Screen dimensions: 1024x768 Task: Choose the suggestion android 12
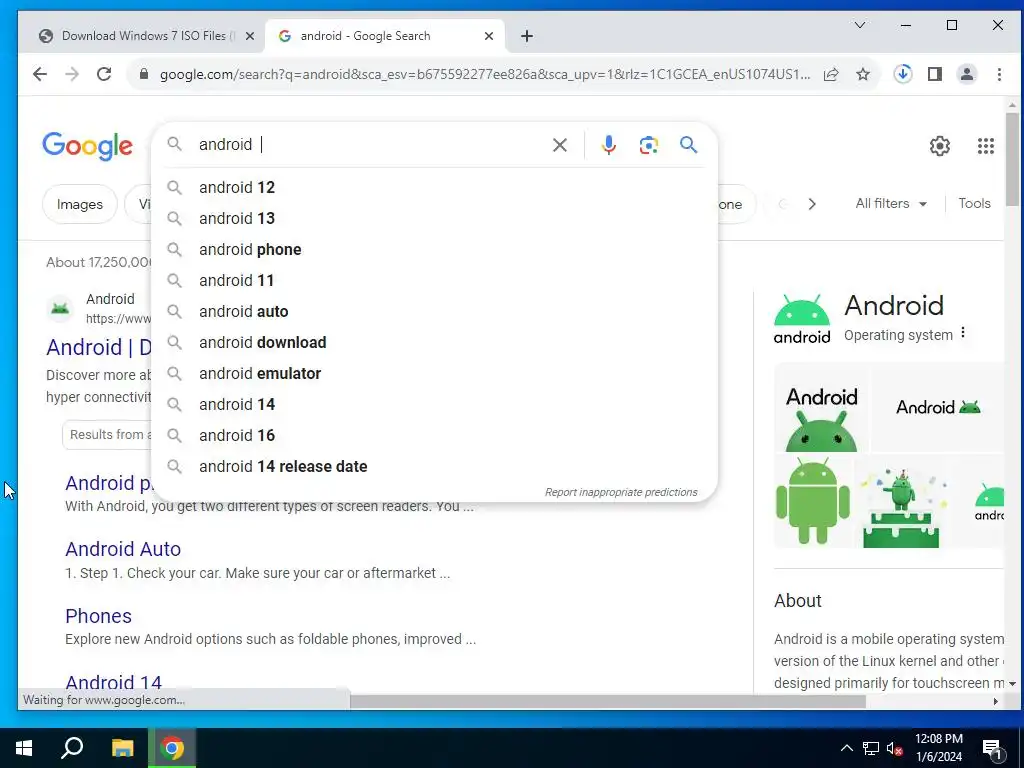434,187
